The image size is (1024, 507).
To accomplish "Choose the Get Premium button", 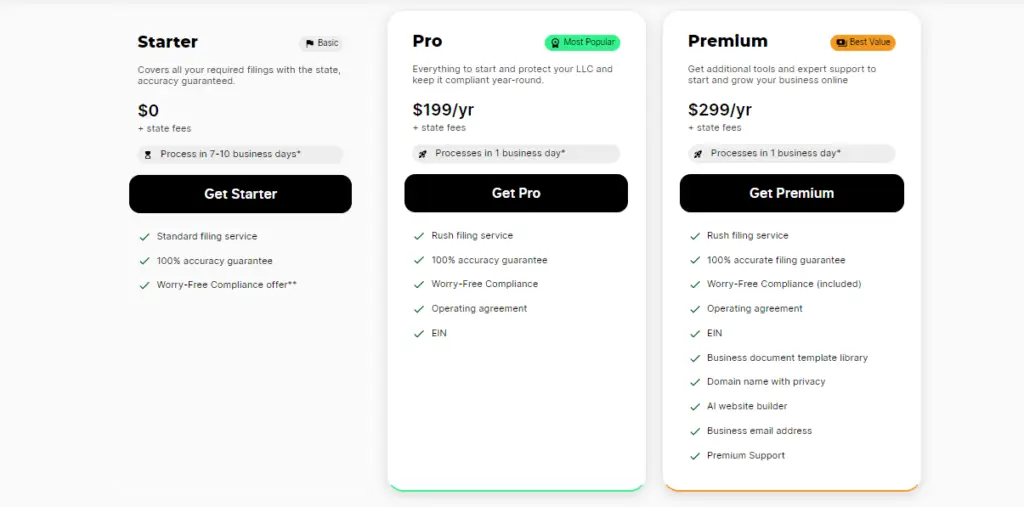I will (x=792, y=193).
